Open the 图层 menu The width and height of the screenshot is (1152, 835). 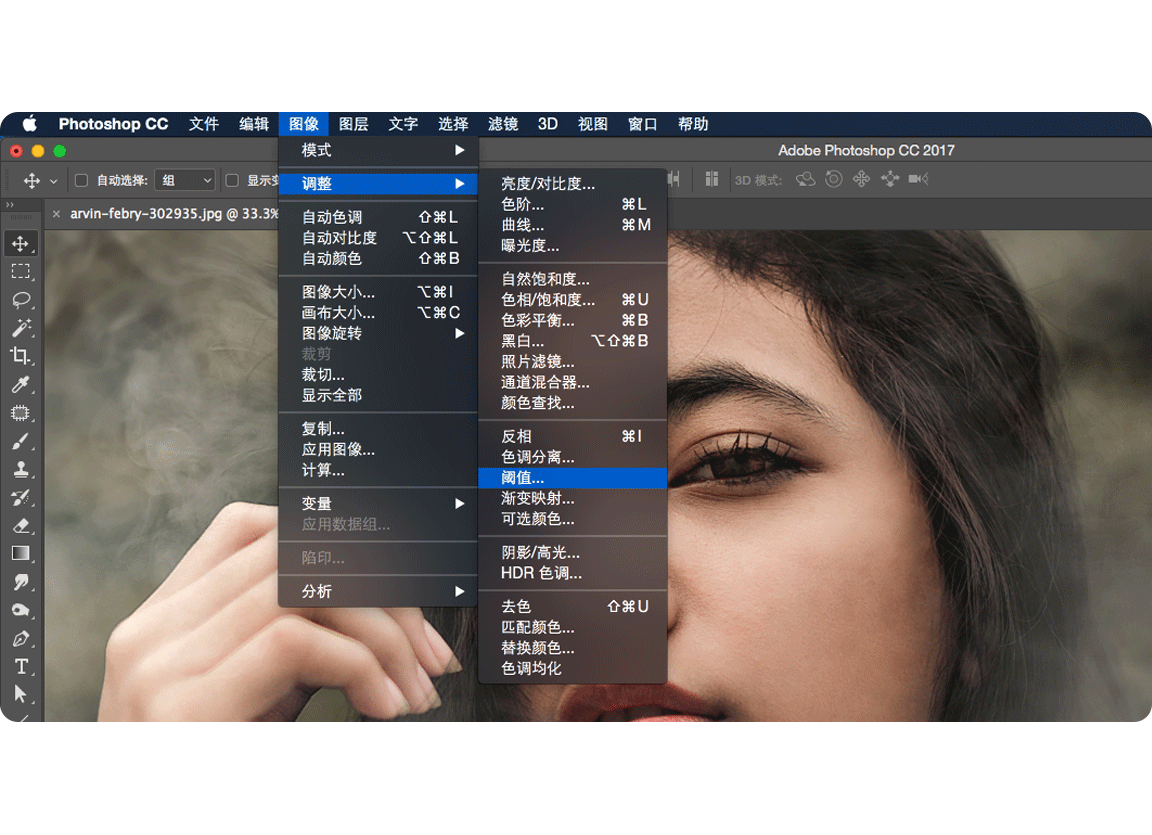pyautogui.click(x=353, y=123)
